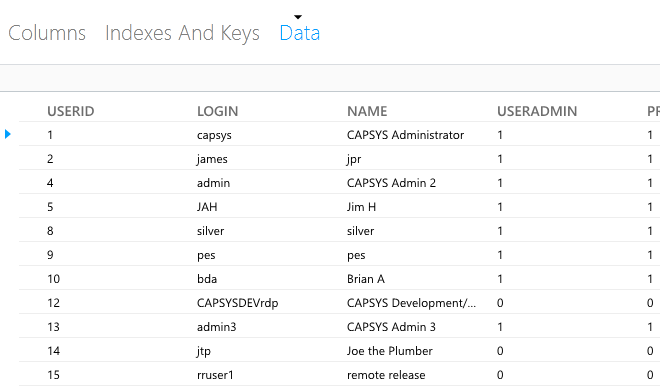This screenshot has width=660, height=386.
Task: Click the blue current-row arrow indicator
Action: (x=8, y=134)
